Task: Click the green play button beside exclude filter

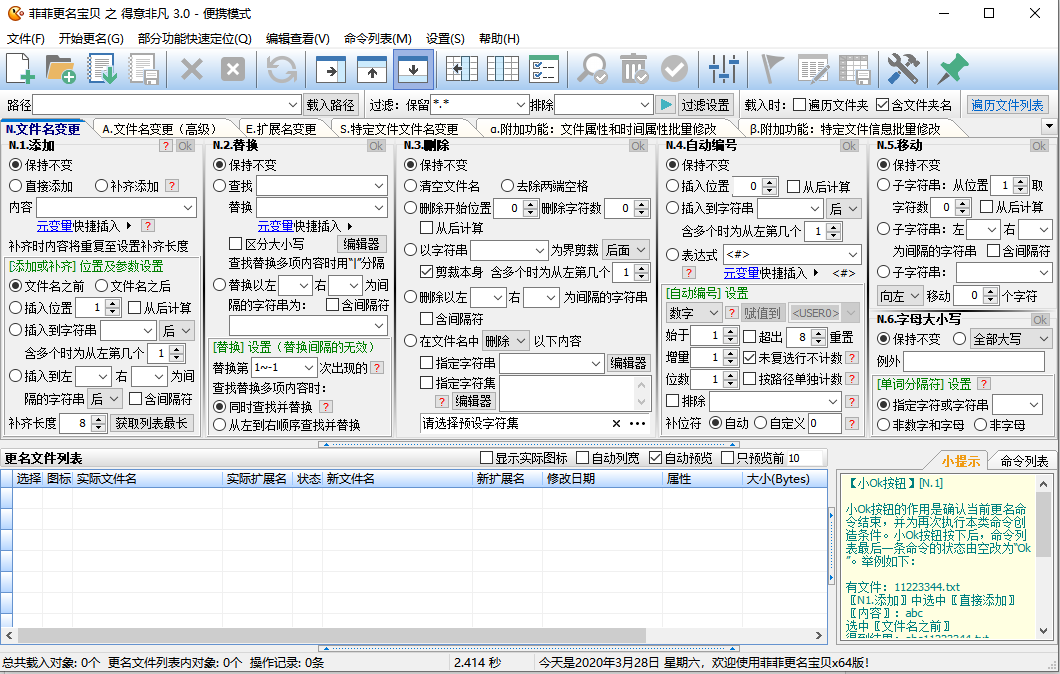Action: coord(666,105)
